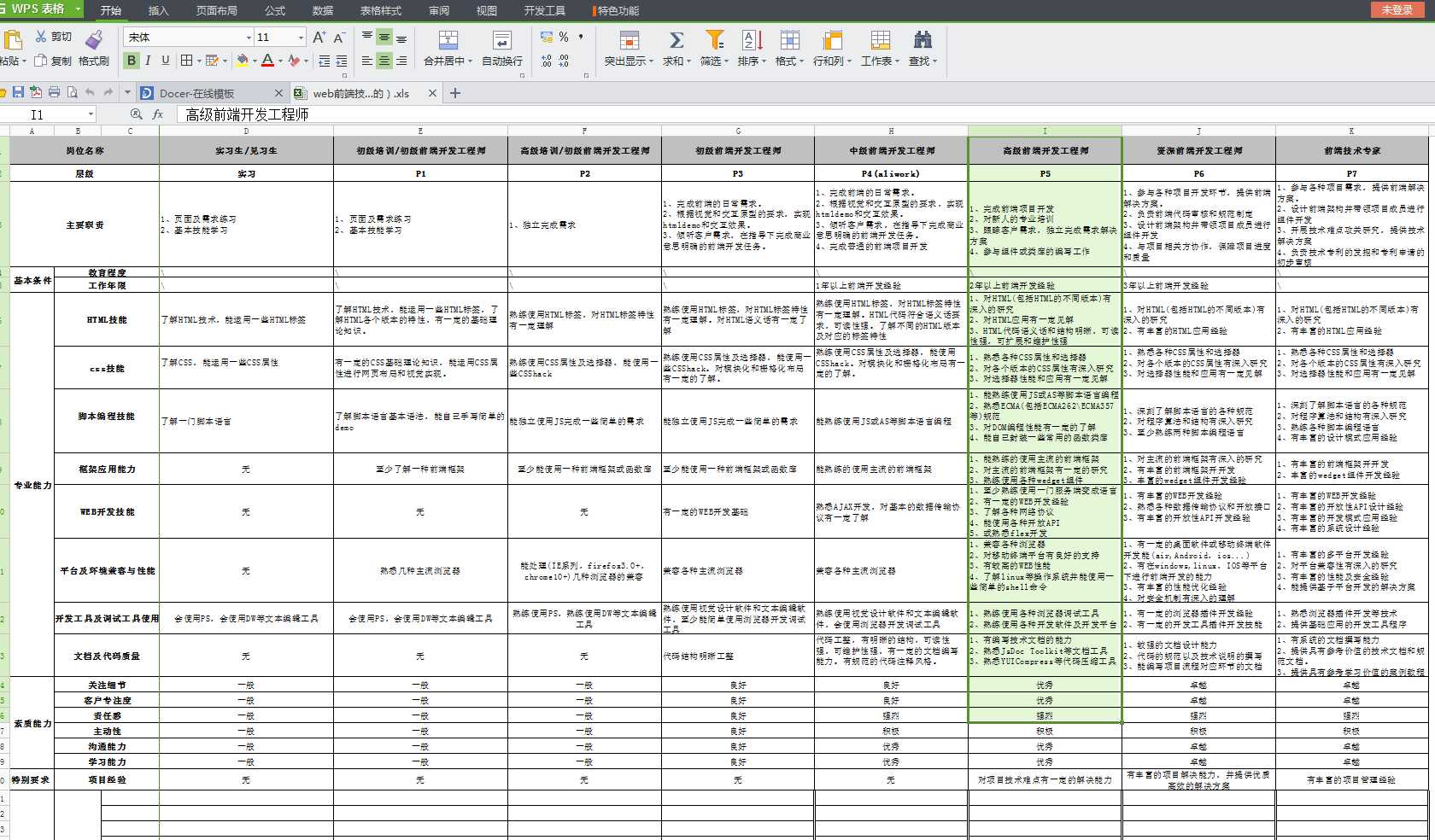This screenshot has height=840, width=1435.
Task: Toggle Underline formatting
Action: (x=166, y=61)
